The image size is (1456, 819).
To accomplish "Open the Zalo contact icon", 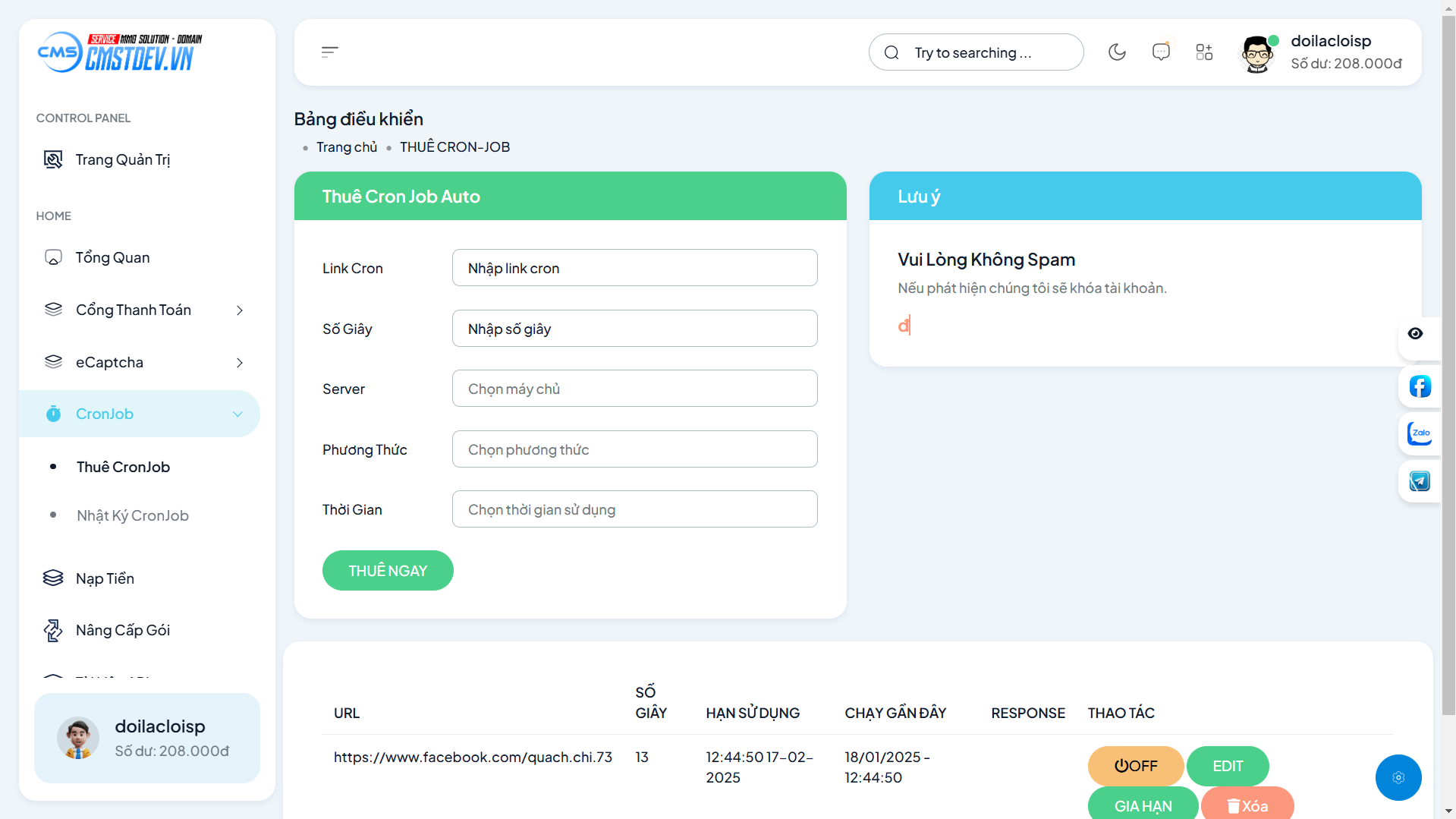I will 1420,433.
